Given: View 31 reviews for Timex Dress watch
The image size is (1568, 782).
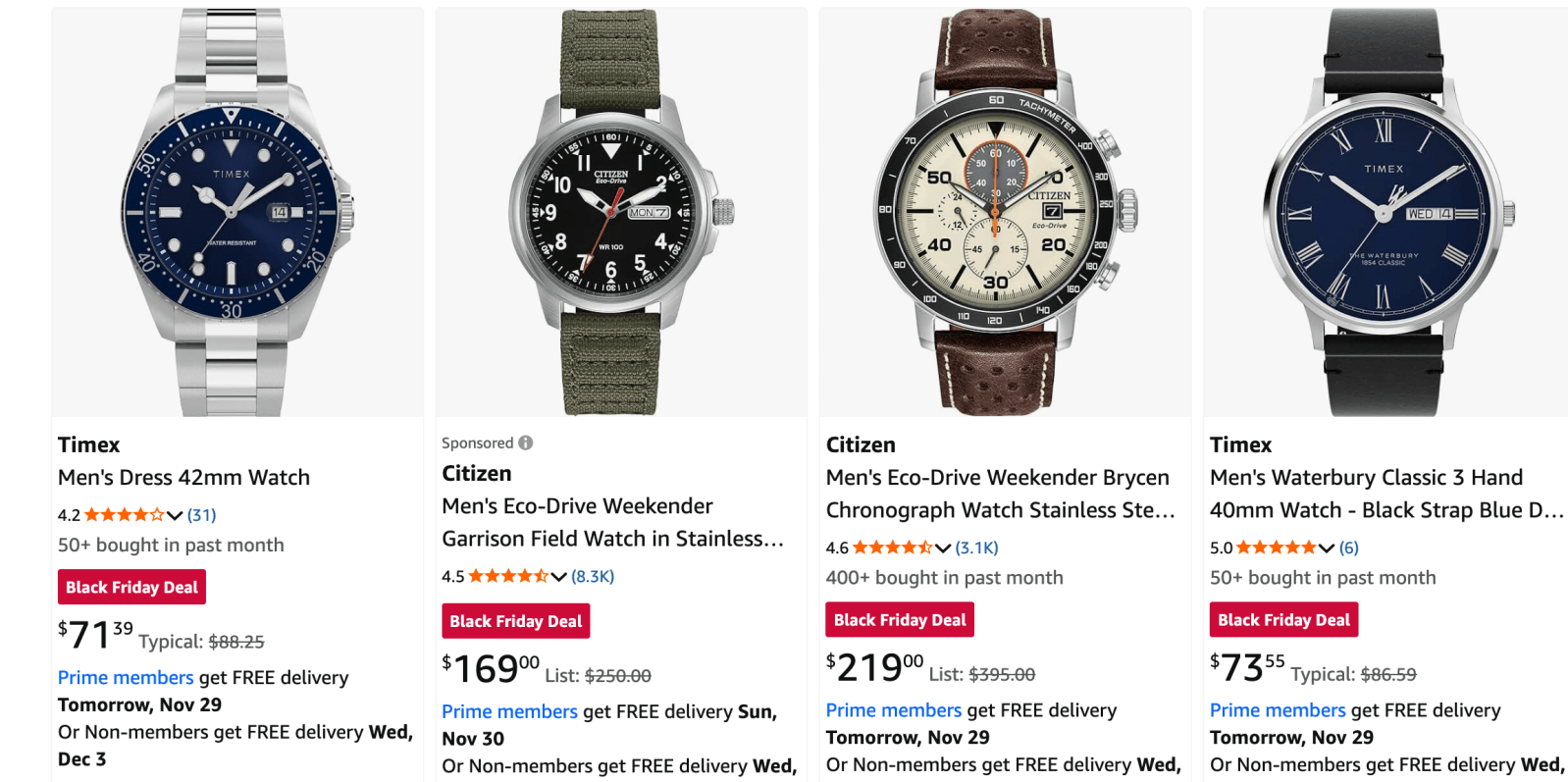Looking at the screenshot, I should pos(202,515).
